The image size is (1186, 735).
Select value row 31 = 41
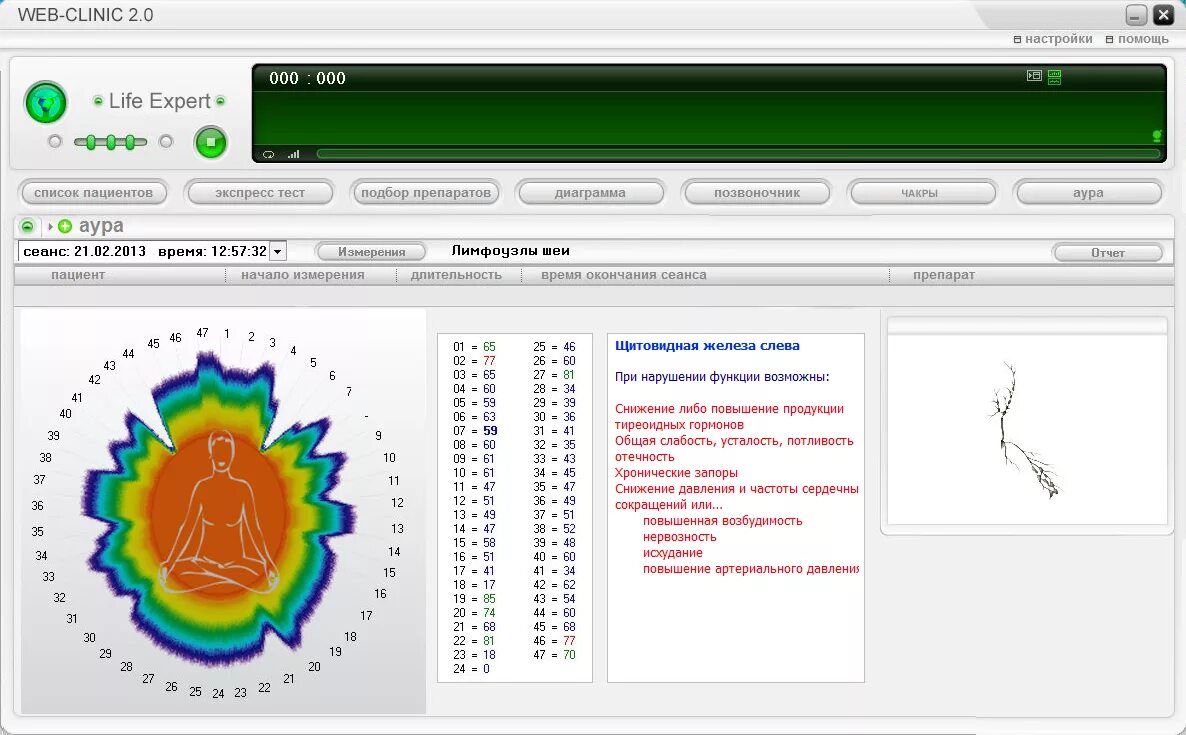tap(554, 431)
